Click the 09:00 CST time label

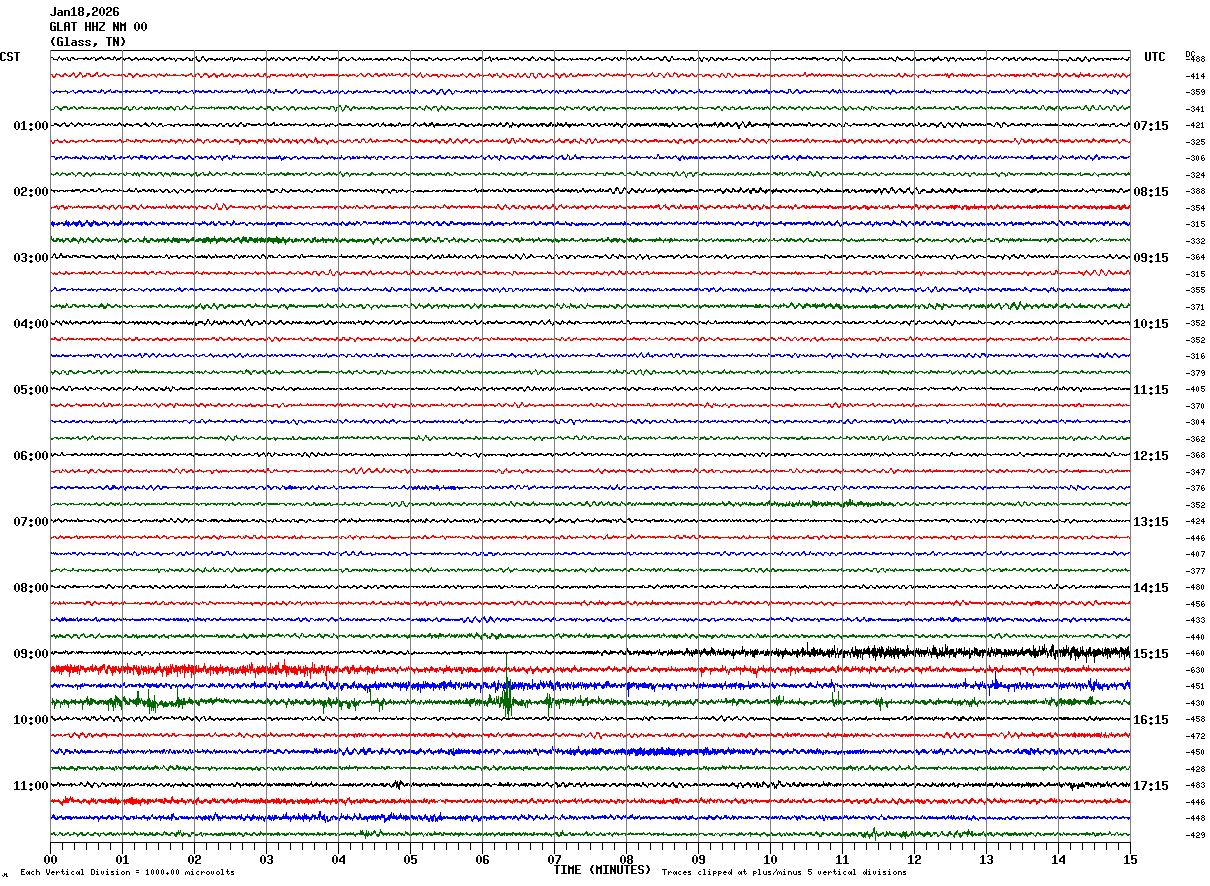pyautogui.click(x=30, y=654)
